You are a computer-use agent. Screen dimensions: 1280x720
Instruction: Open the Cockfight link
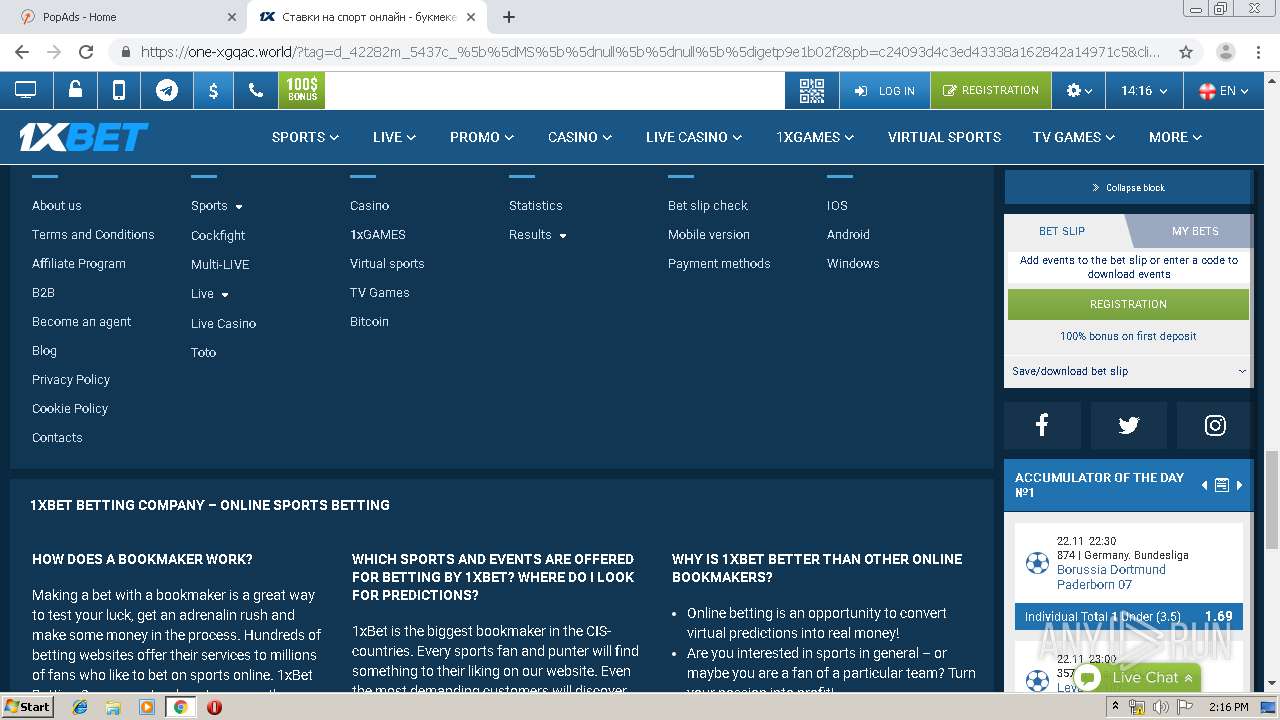[218, 235]
